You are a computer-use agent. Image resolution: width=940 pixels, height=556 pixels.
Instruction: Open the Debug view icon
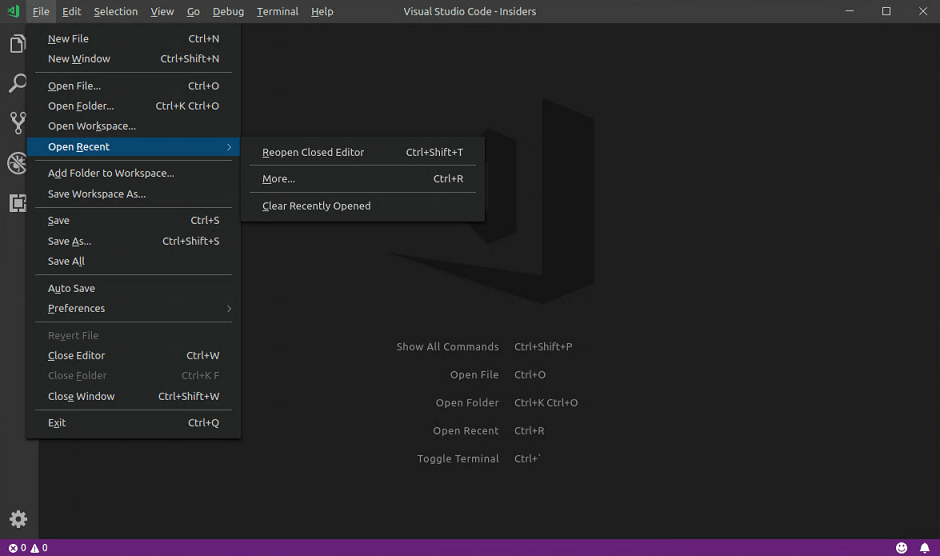(18, 163)
